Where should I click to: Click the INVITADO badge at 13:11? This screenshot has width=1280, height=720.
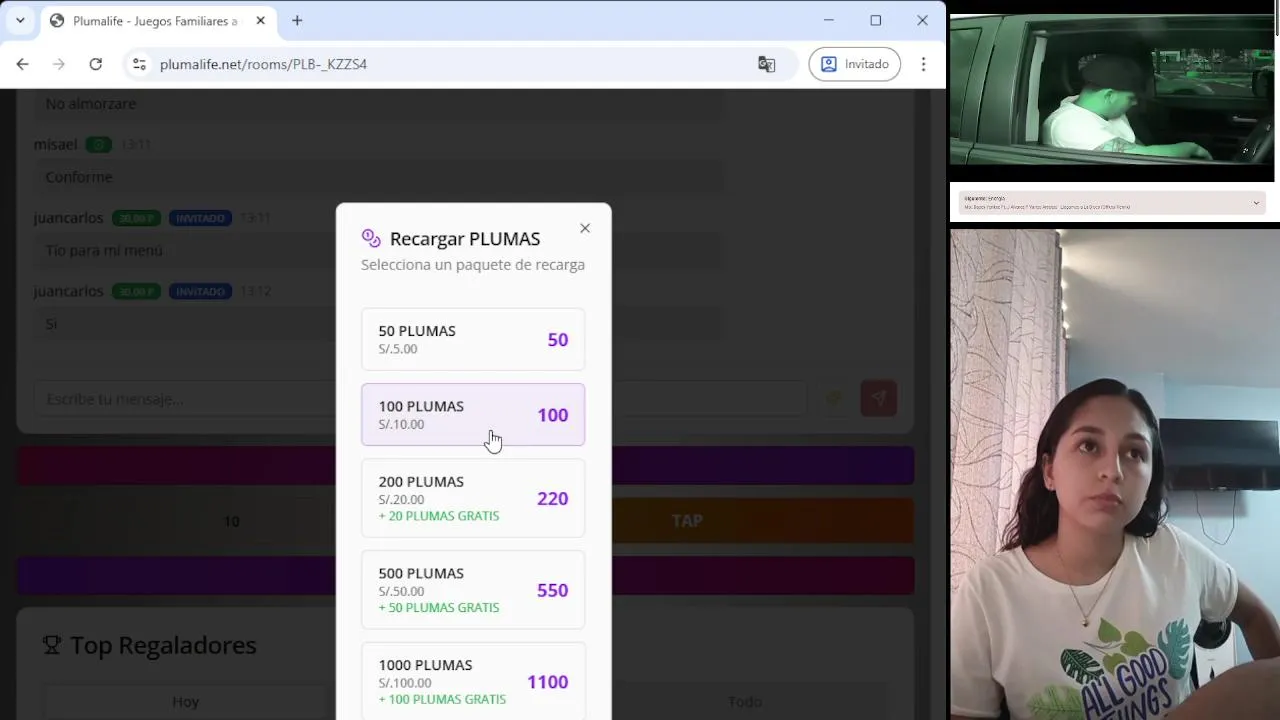pyautogui.click(x=200, y=218)
